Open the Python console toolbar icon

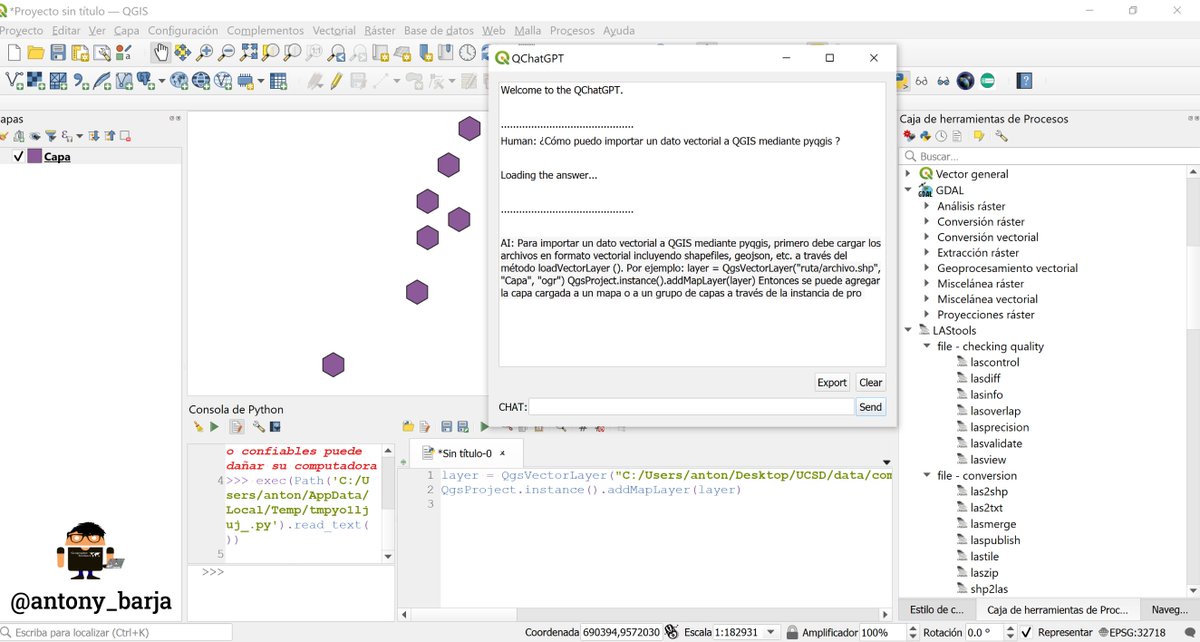click(x=904, y=80)
